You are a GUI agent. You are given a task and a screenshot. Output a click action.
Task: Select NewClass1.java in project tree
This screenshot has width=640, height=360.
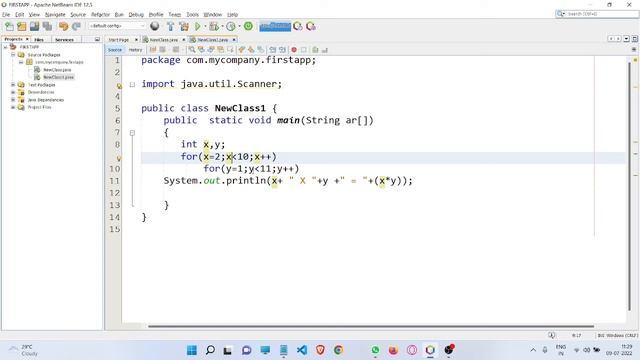click(58, 77)
